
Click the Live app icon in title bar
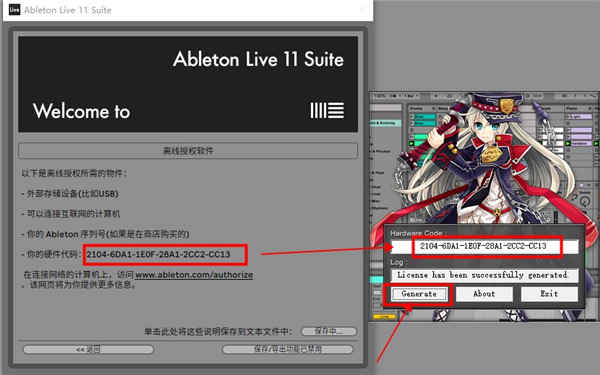pyautogui.click(x=14, y=10)
